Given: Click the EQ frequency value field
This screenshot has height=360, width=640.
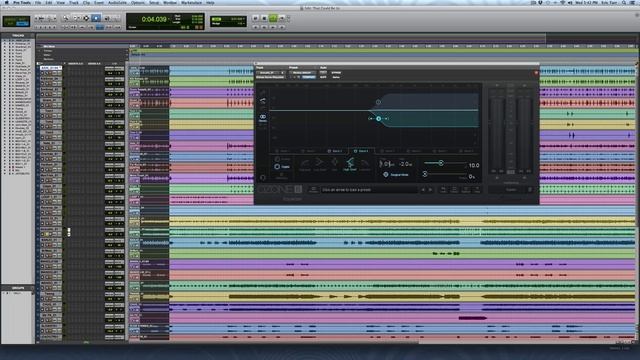Looking at the screenshot, I should [387, 164].
